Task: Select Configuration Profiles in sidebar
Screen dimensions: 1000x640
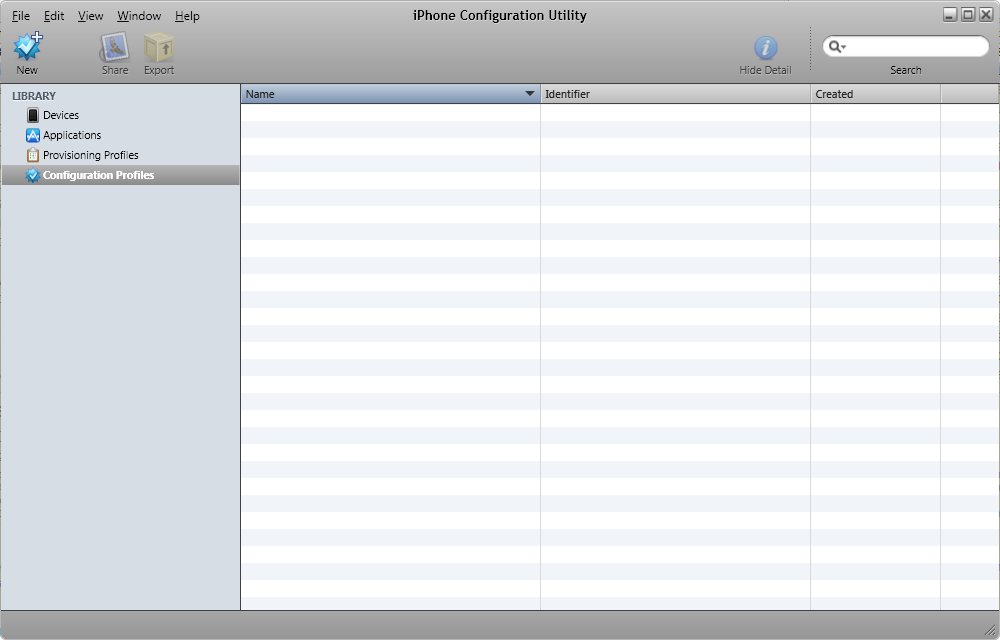Action: [x=98, y=176]
